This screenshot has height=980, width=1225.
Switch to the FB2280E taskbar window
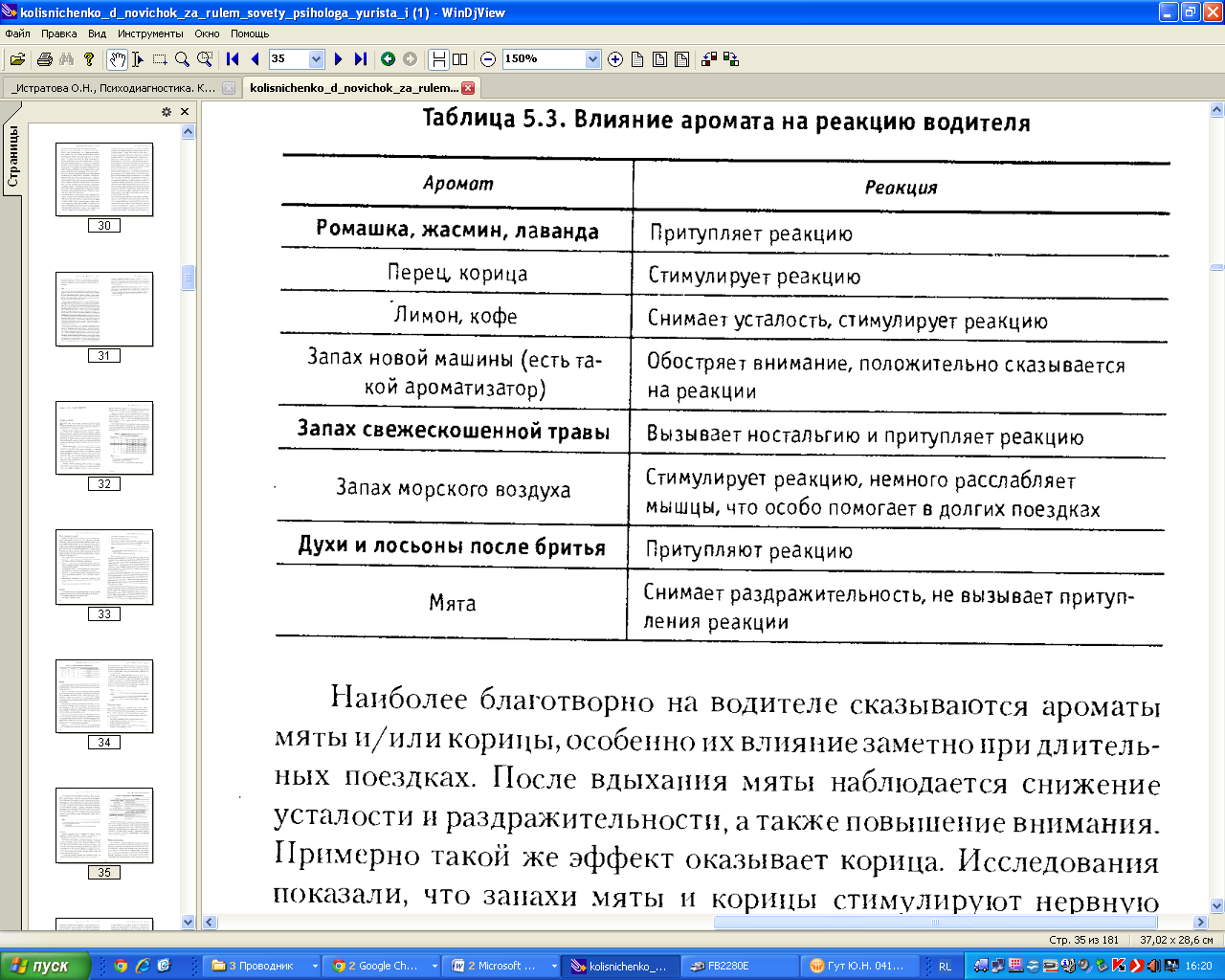click(x=742, y=966)
